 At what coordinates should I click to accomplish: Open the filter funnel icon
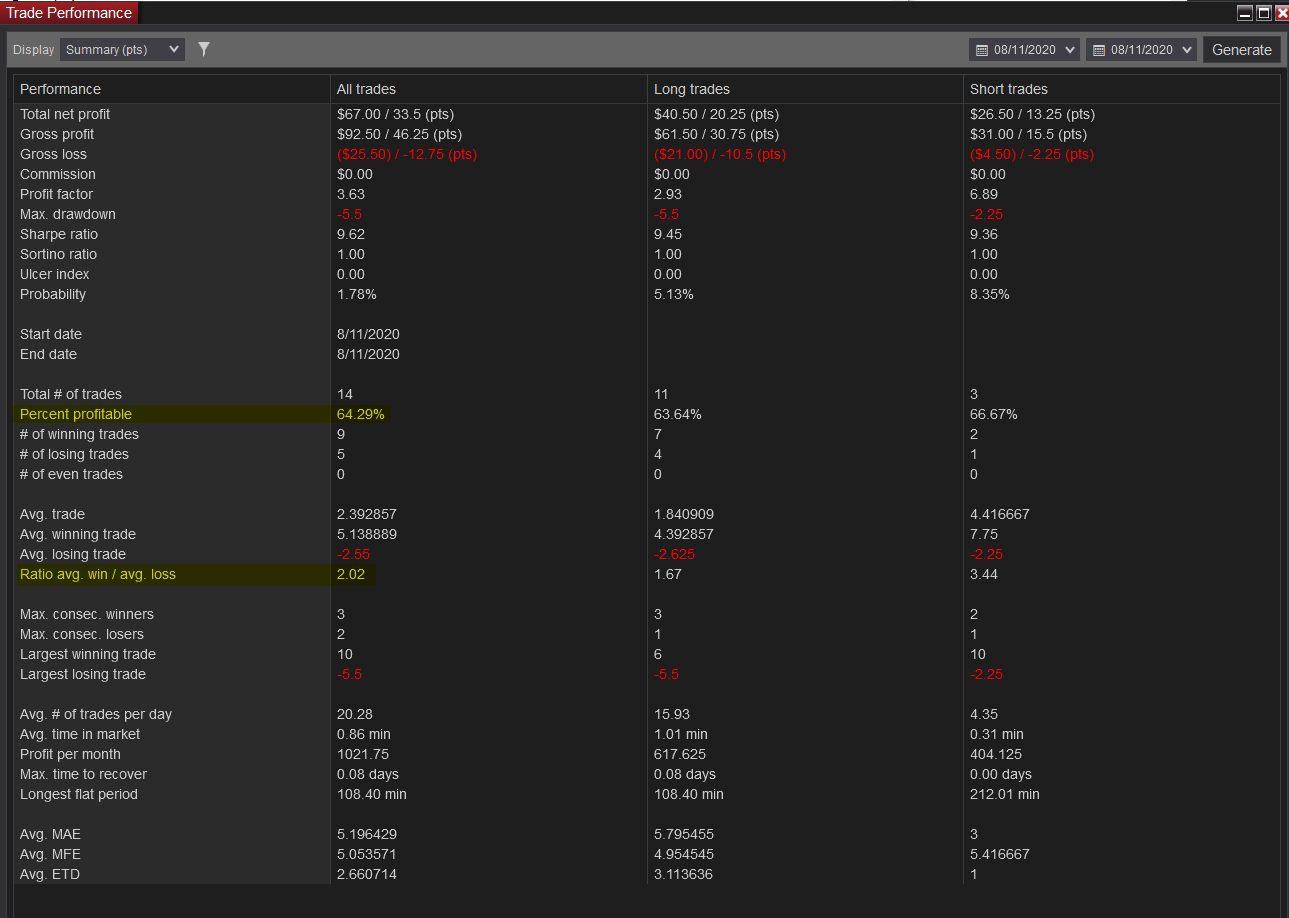tap(204, 49)
